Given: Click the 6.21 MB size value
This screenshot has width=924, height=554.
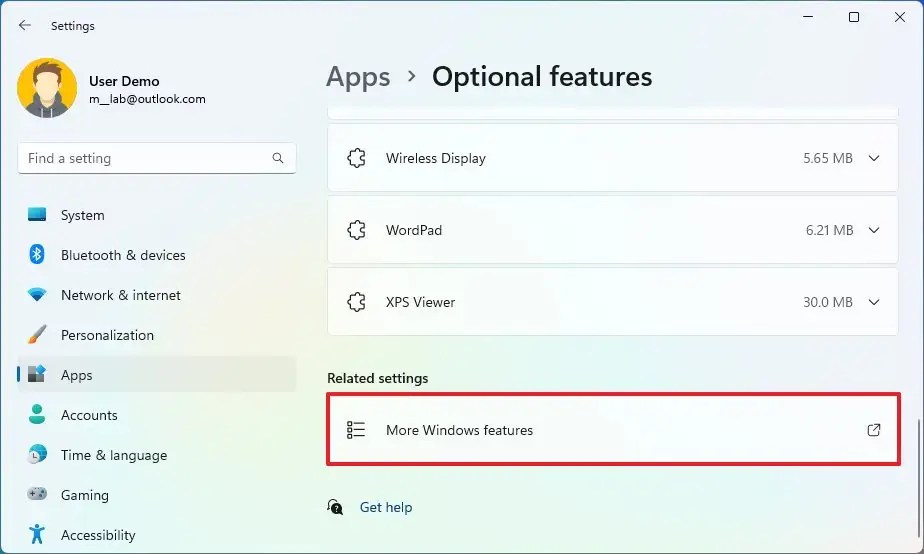Looking at the screenshot, I should pyautogui.click(x=830, y=230).
